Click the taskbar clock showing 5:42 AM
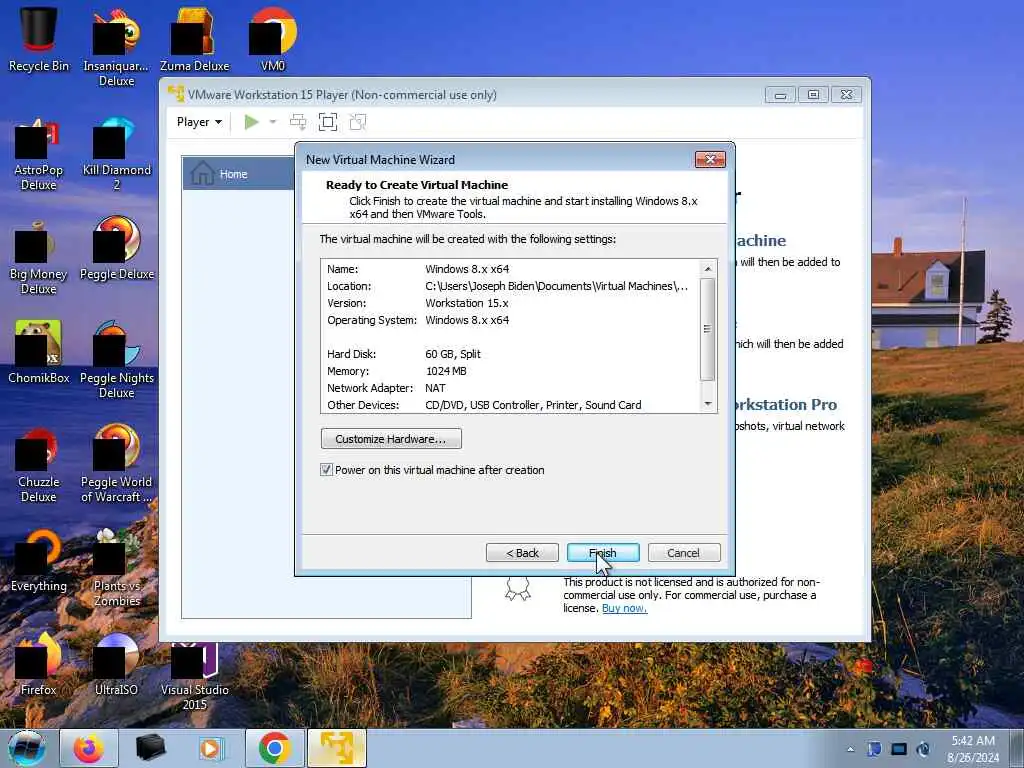The width and height of the screenshot is (1024, 768). 973,749
